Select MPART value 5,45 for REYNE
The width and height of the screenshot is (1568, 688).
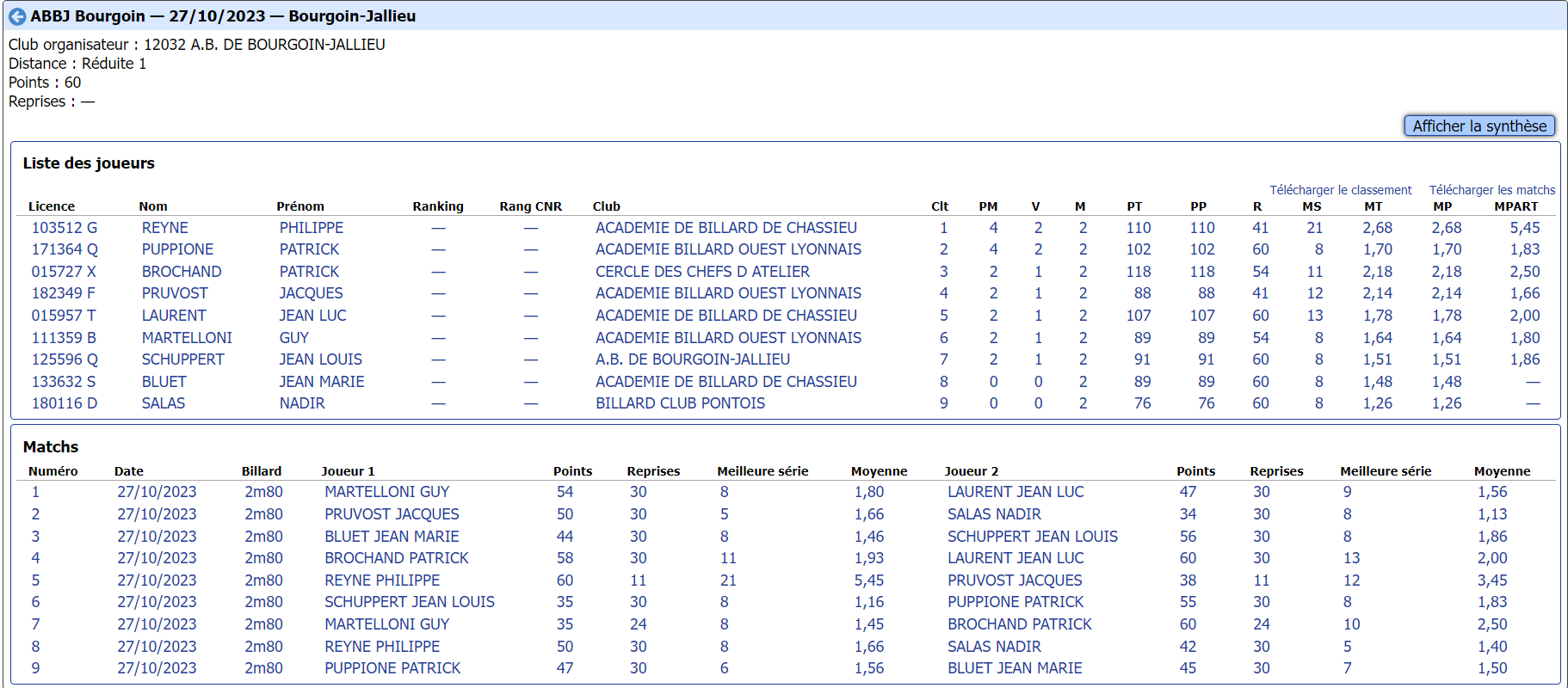(x=1525, y=228)
